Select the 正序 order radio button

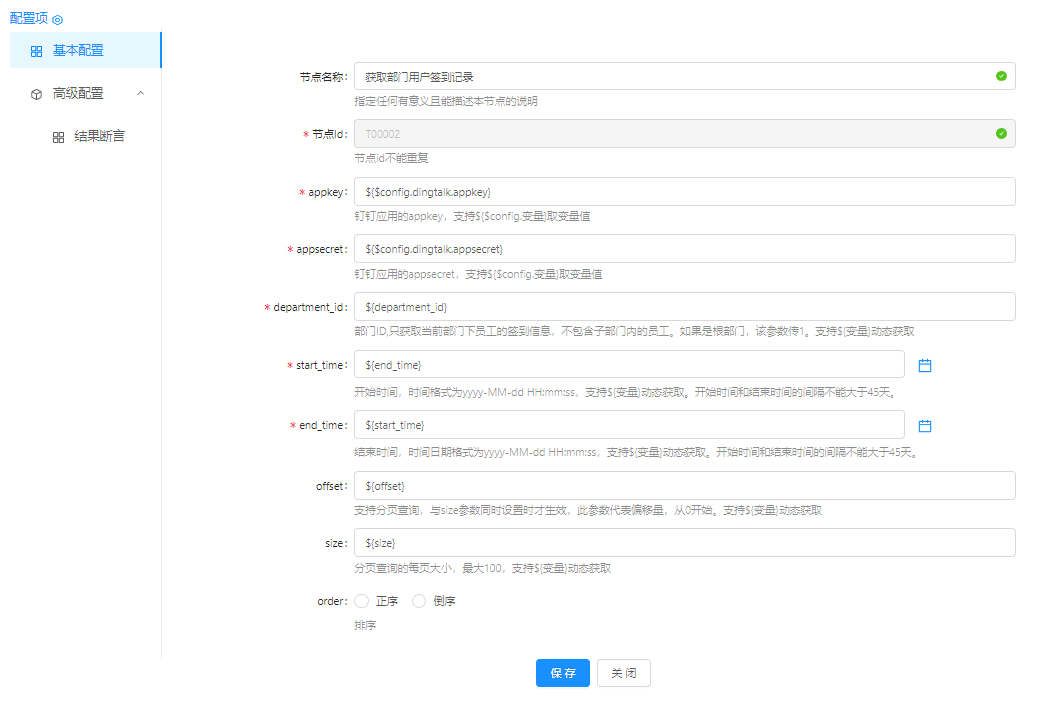361,601
